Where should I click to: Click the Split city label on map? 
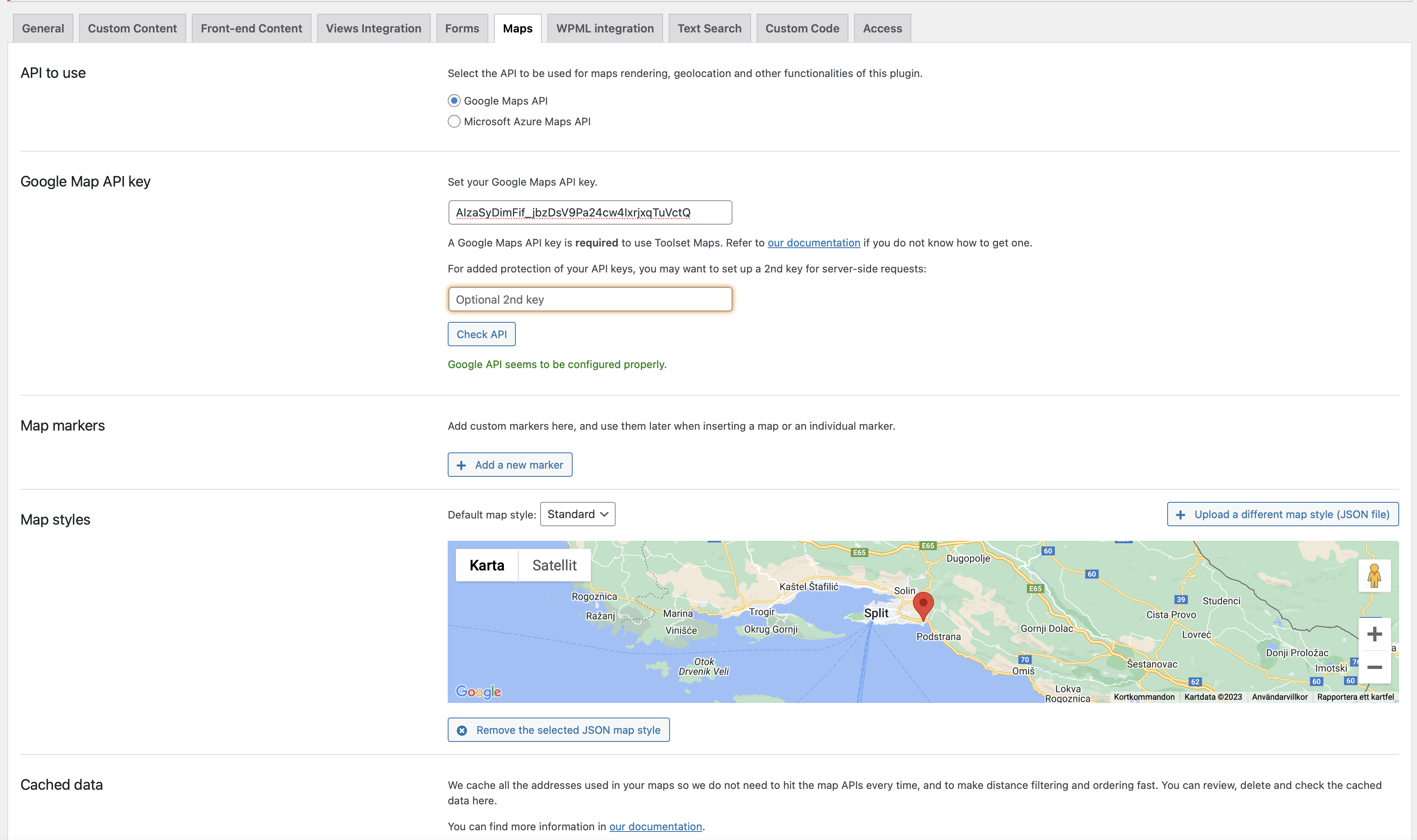876,613
